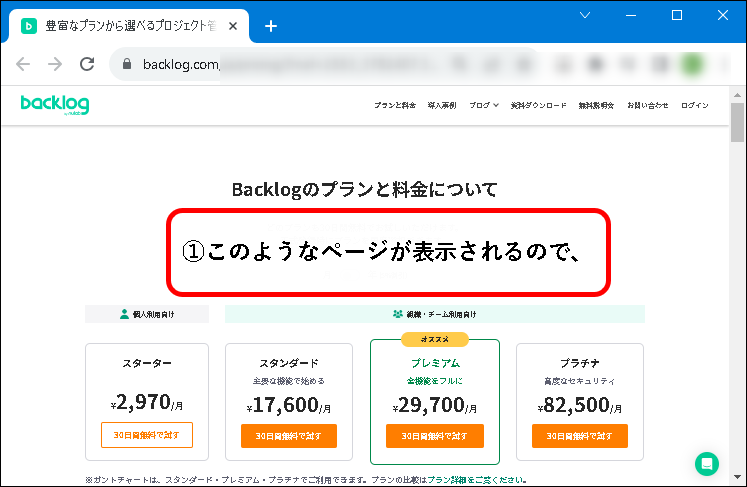The image size is (747, 487).
Task: Click the プレミアム plan title
Action: pos(435,363)
